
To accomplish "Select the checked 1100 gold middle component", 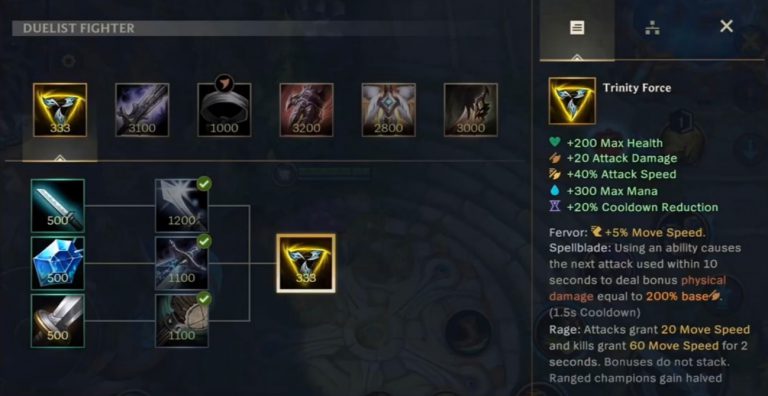I will tap(182, 263).
